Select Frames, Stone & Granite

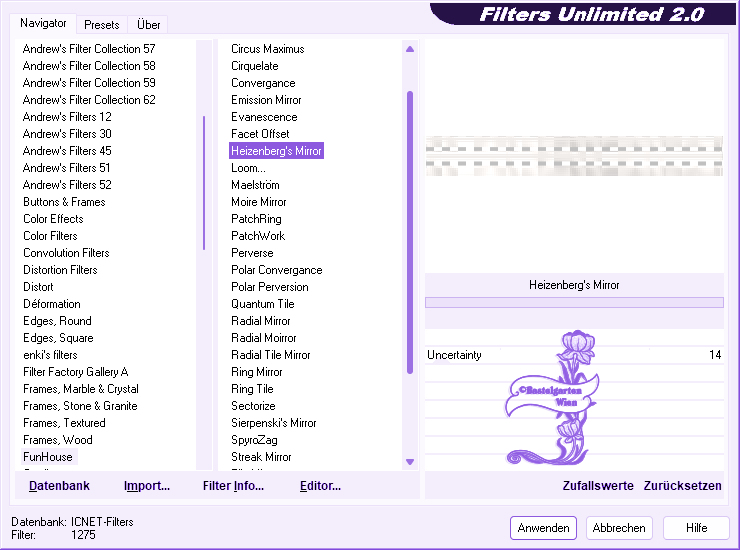tap(80, 406)
